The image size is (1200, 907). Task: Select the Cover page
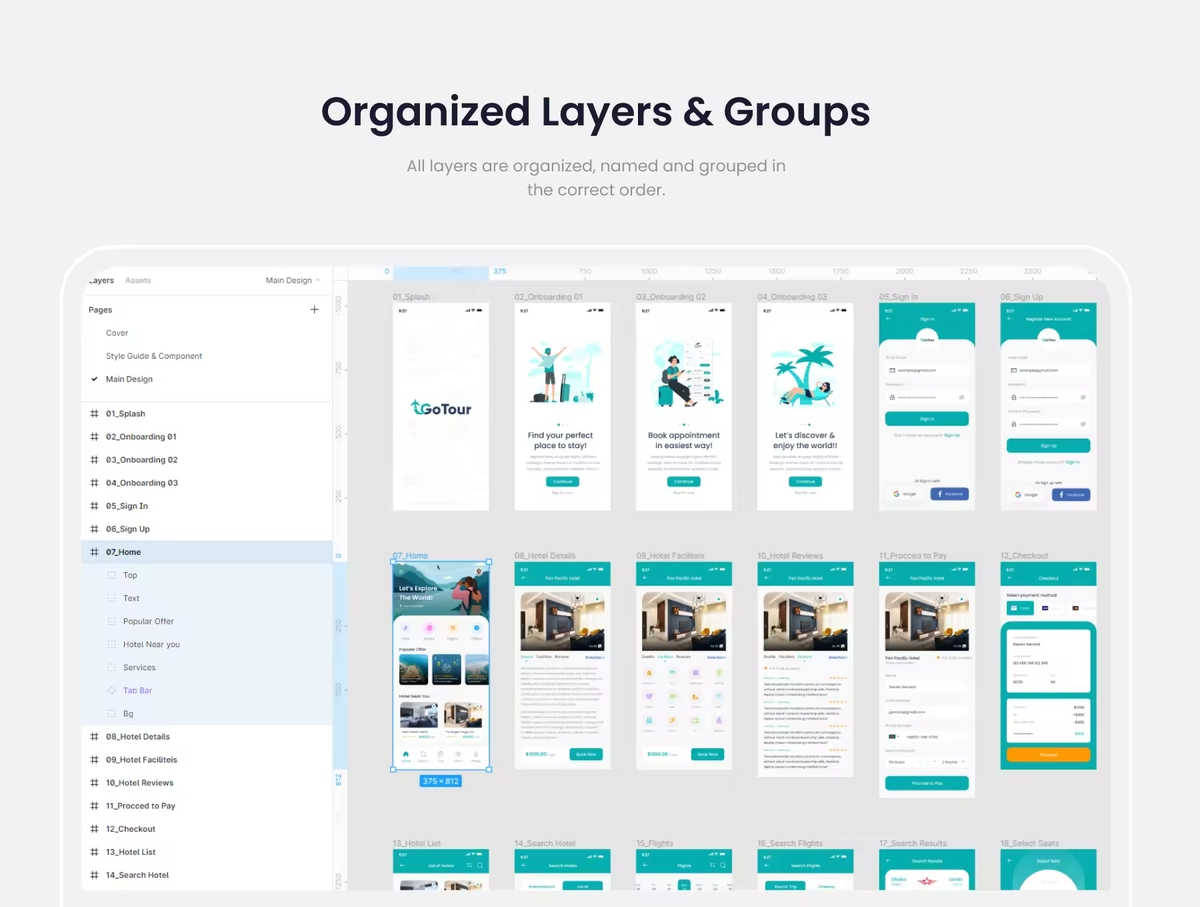point(117,333)
